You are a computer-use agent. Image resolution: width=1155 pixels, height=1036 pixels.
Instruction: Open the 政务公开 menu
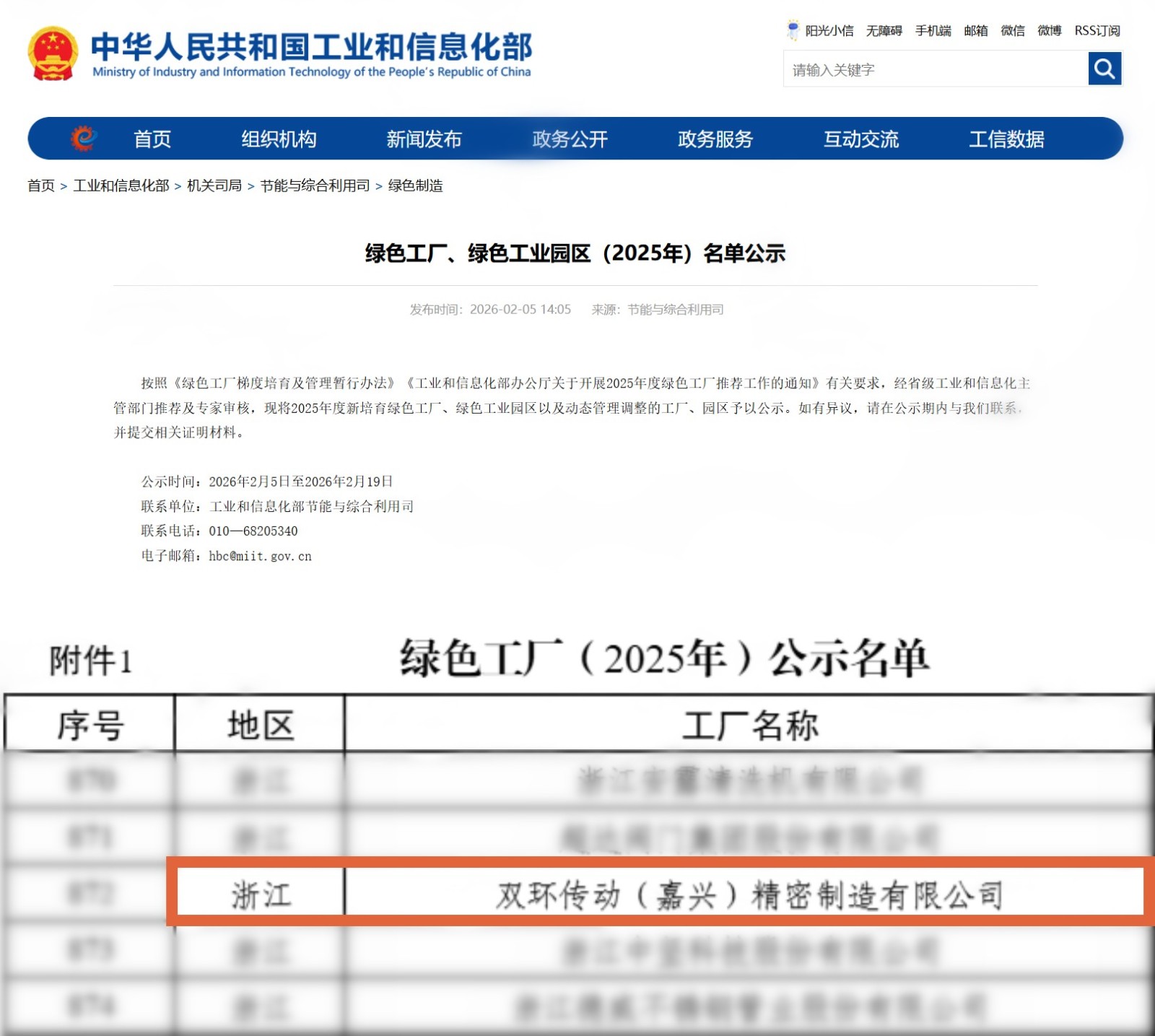point(569,139)
